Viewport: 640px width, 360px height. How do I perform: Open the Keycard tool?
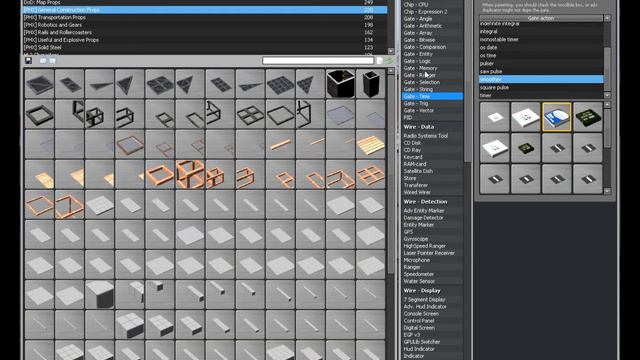coord(432,157)
